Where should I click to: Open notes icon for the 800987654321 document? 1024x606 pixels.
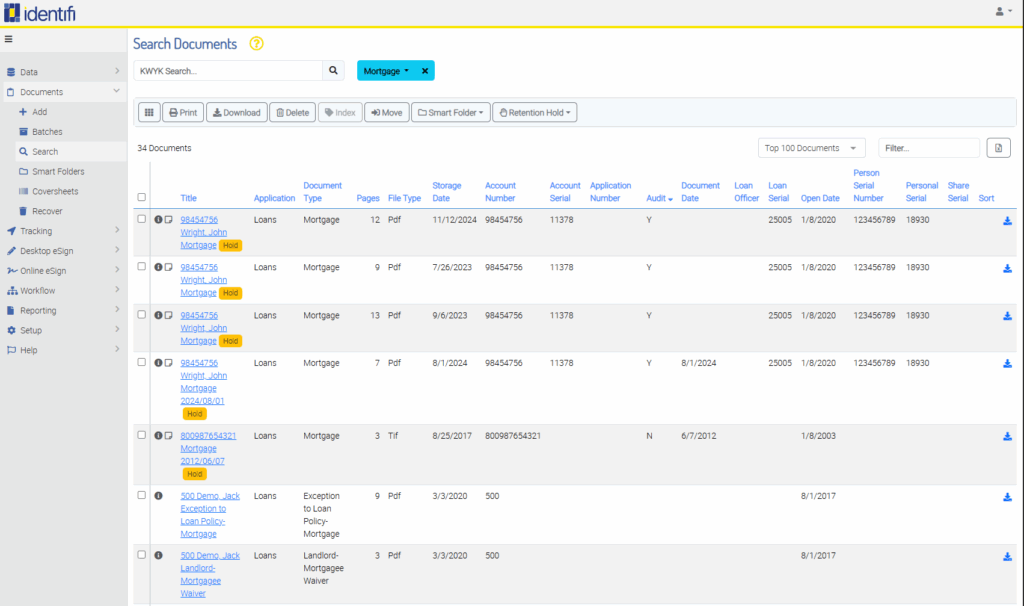(168, 436)
